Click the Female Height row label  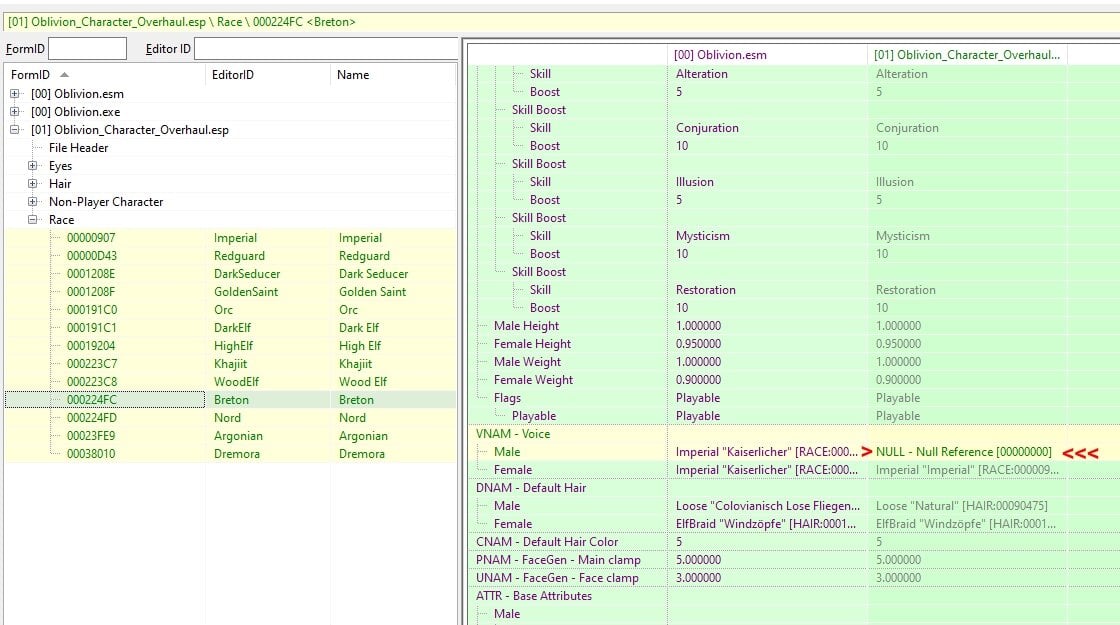click(x=532, y=344)
